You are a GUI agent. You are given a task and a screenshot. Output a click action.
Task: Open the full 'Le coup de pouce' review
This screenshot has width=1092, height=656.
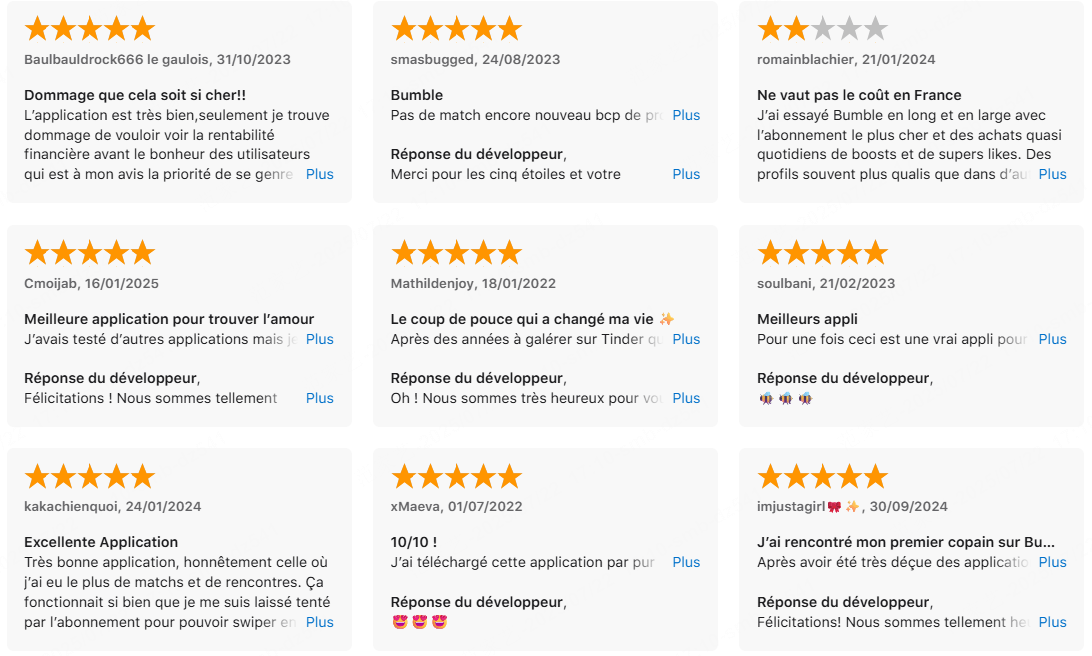686,339
